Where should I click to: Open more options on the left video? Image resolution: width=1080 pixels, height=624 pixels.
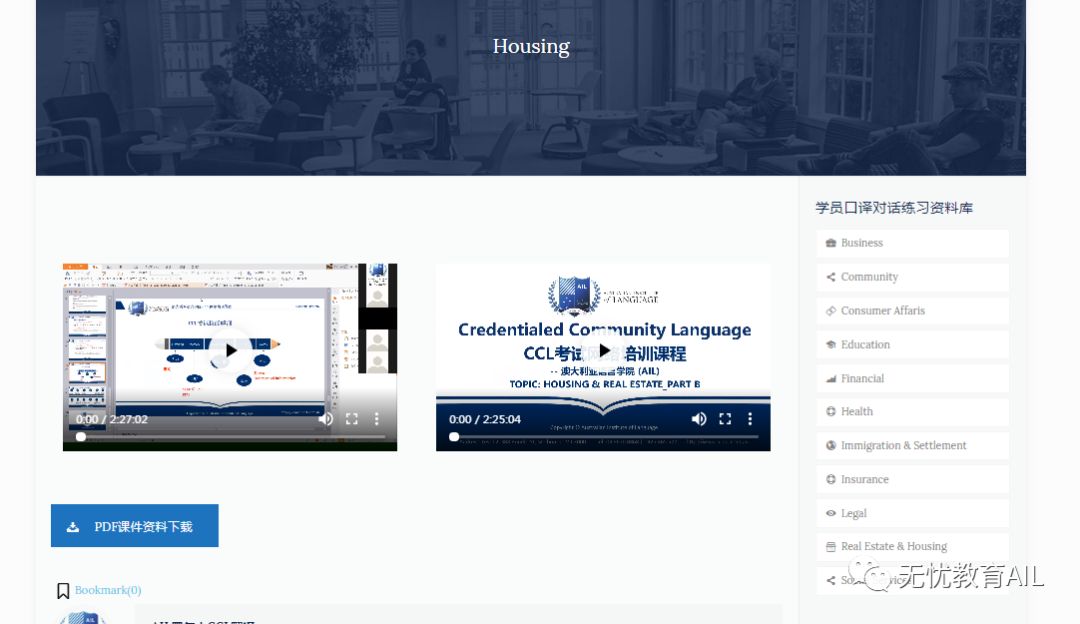(x=377, y=419)
